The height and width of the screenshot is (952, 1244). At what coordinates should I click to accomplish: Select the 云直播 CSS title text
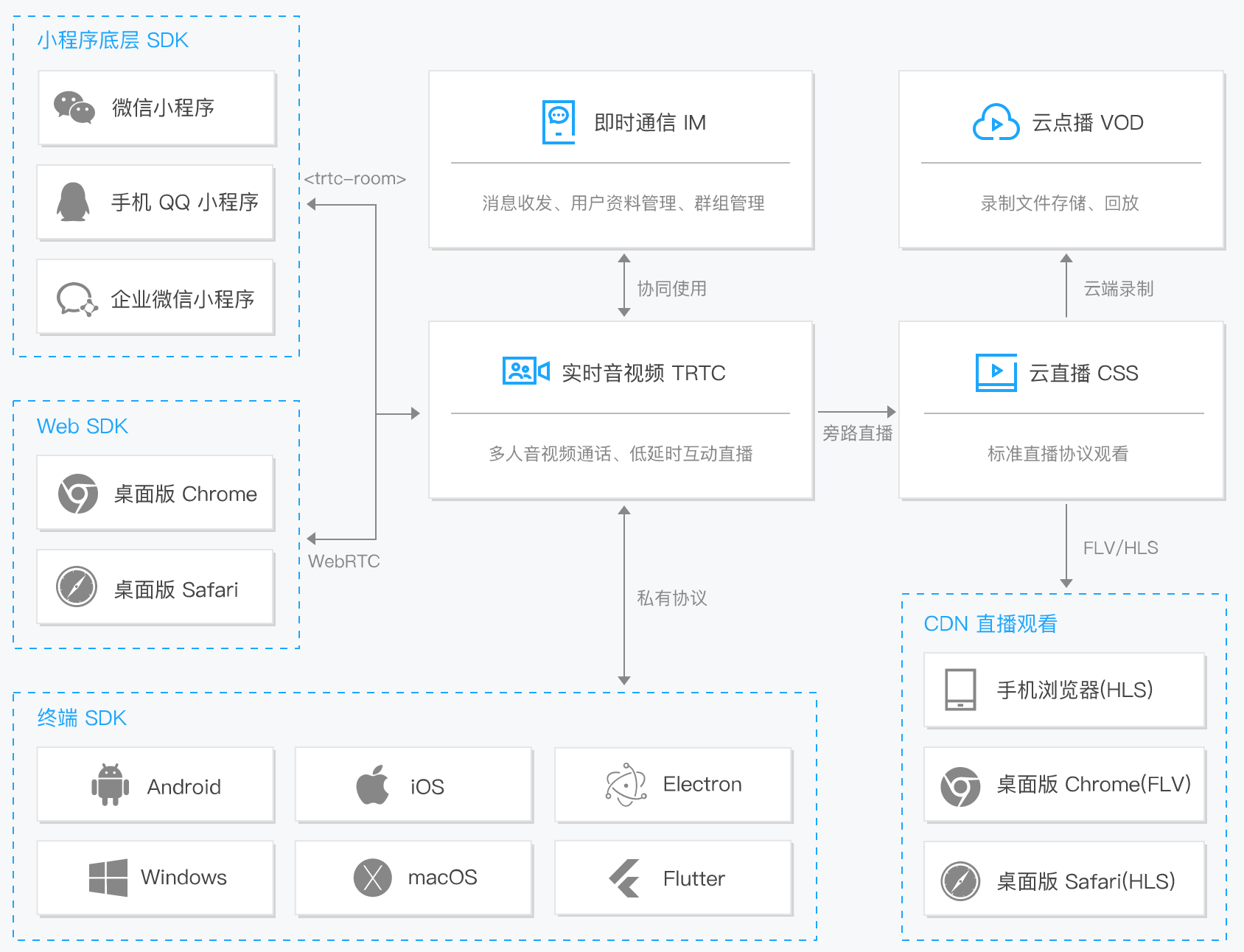1083,374
